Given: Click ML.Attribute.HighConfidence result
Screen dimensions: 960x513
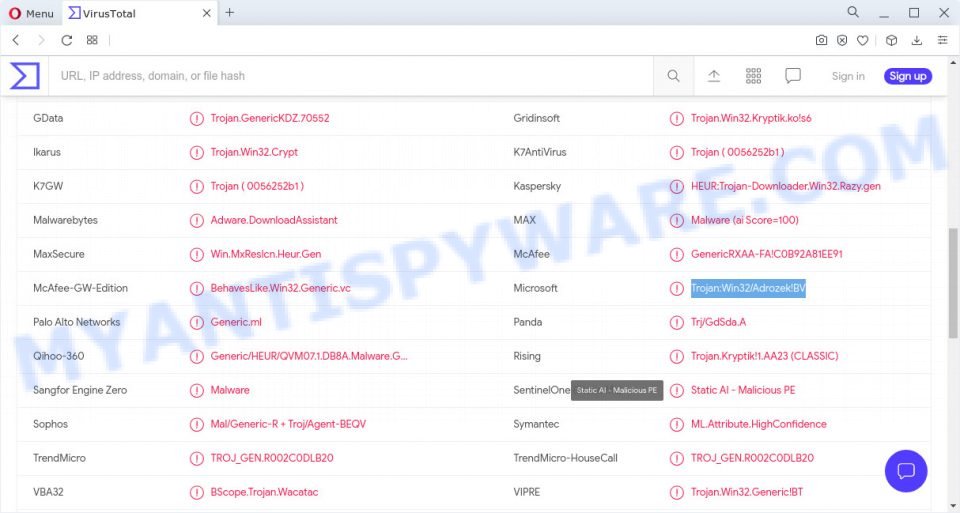Looking at the screenshot, I should point(759,424).
